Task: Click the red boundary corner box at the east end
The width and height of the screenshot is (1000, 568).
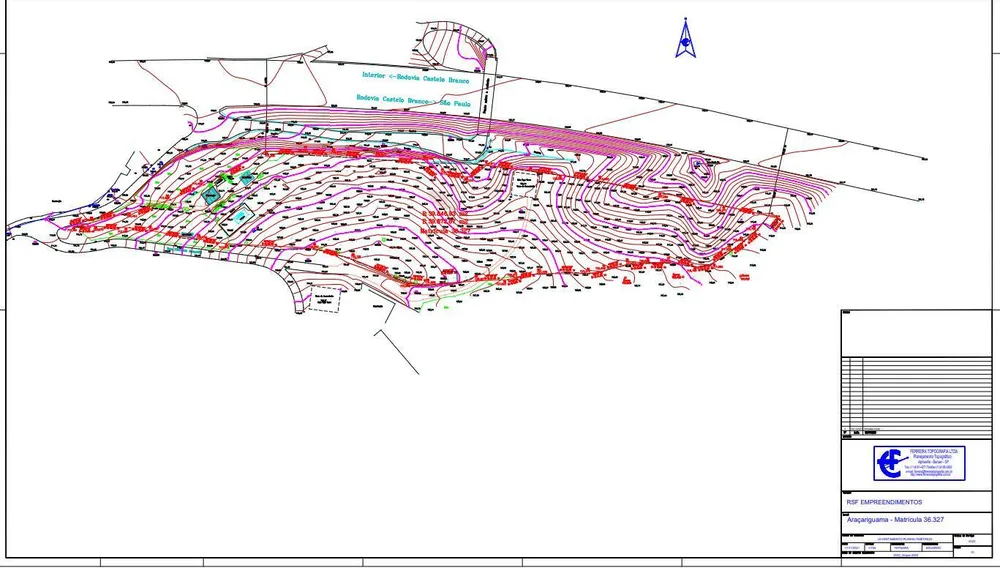Action: [777, 223]
